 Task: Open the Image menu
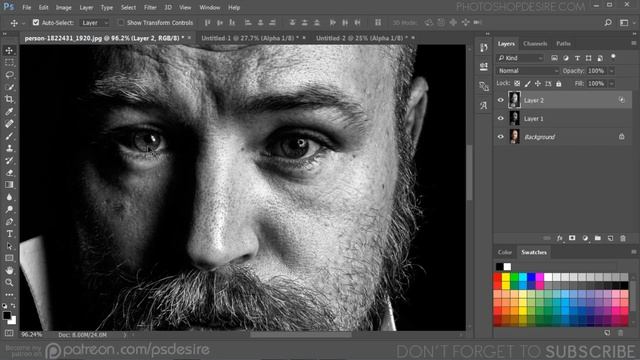tap(63, 7)
